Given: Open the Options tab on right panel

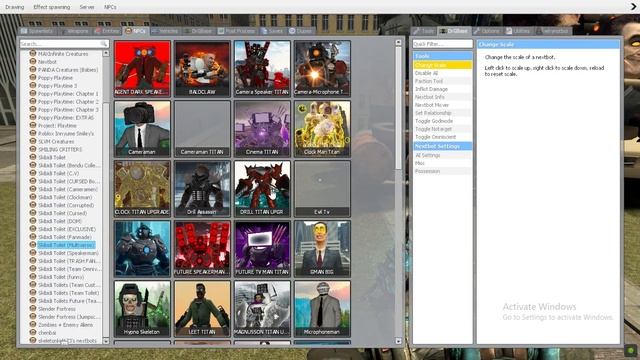Looking at the screenshot, I should [487, 31].
